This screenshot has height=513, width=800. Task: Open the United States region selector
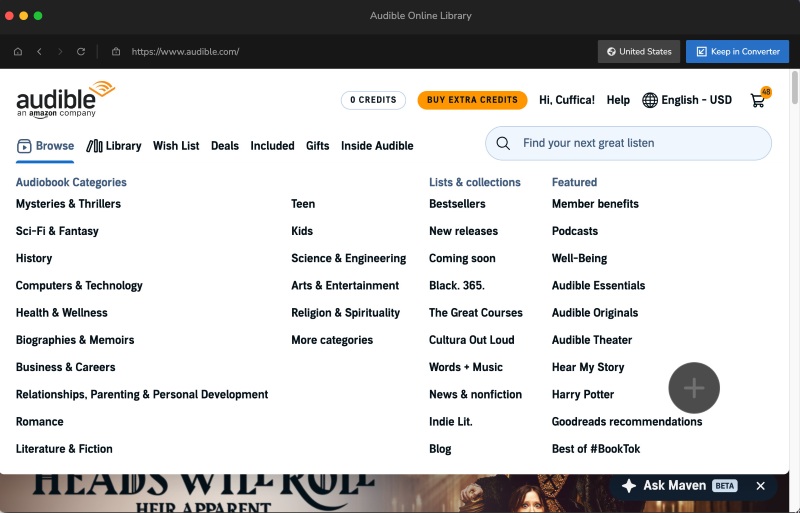[639, 52]
